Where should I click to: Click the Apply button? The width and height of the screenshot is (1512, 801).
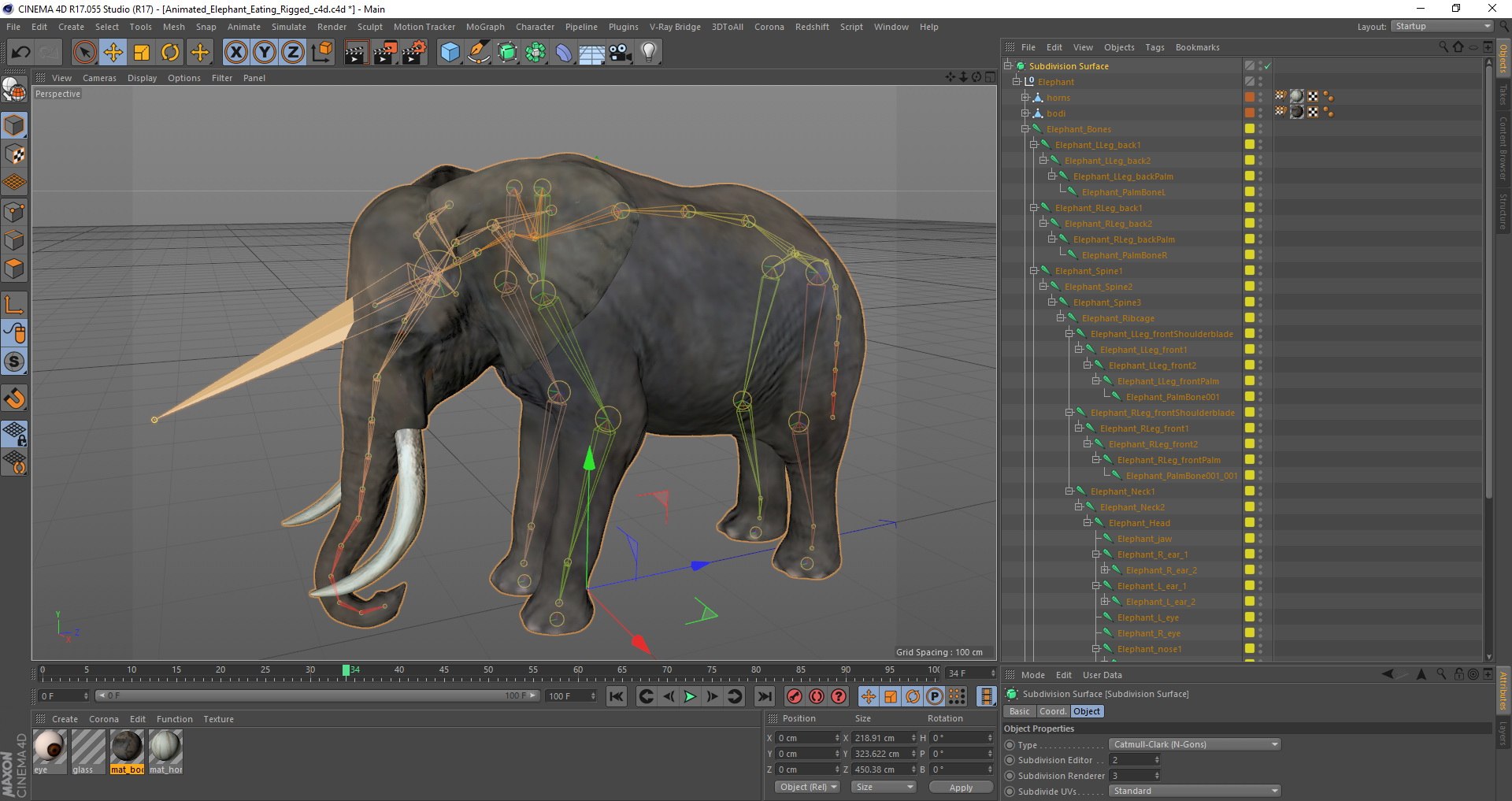961,787
